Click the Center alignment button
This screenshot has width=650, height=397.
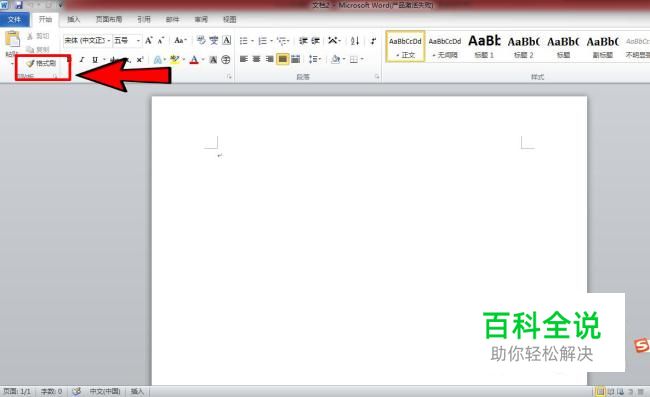coord(257,59)
